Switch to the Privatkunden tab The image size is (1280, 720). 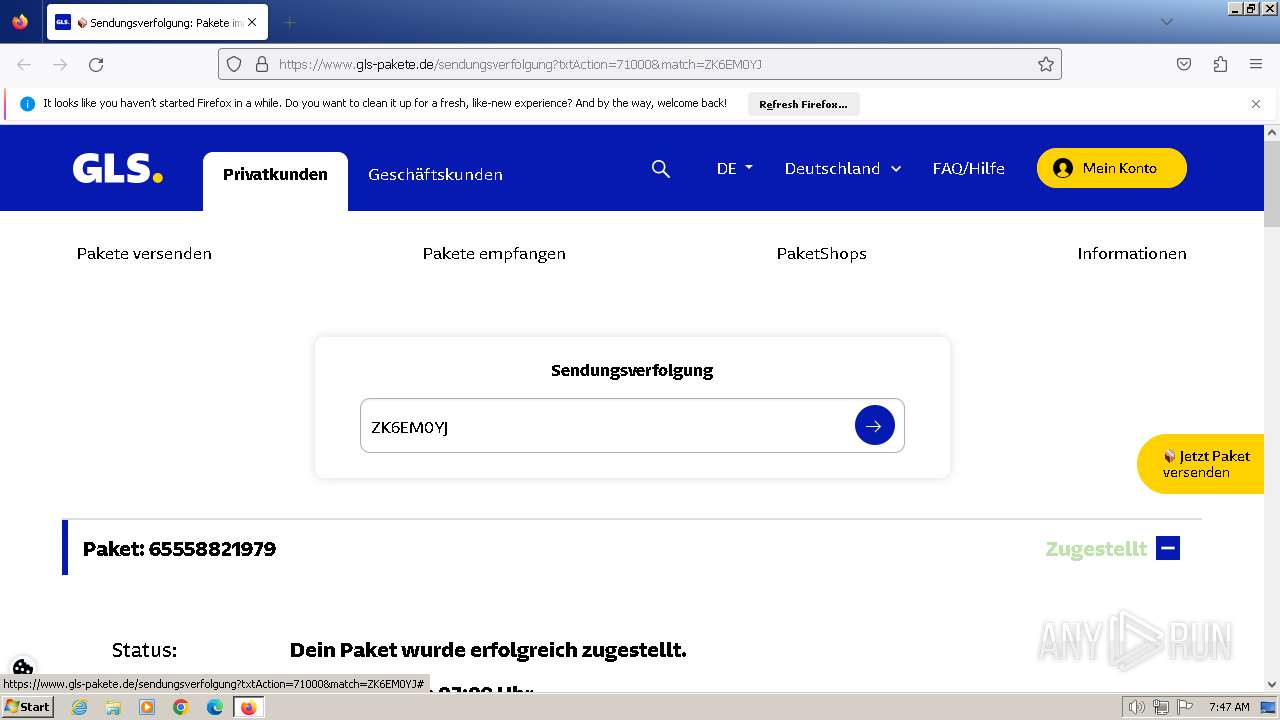pyautogui.click(x=275, y=175)
